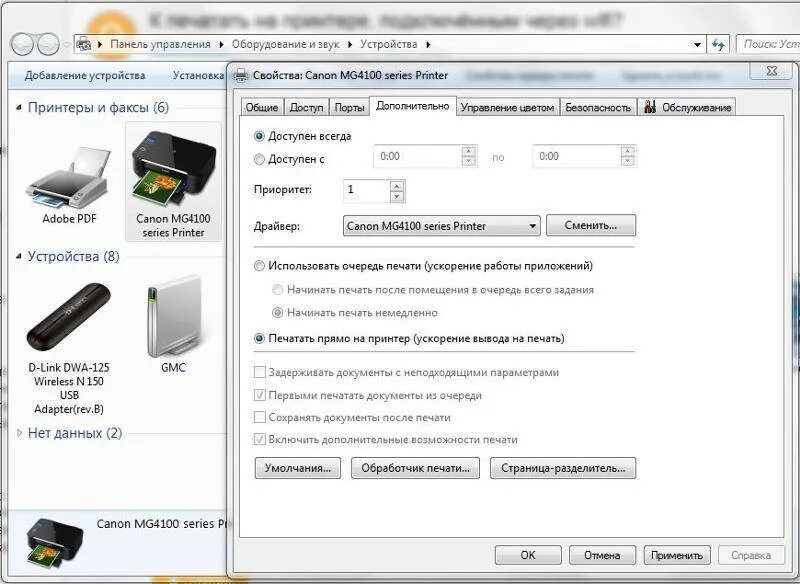Click the 'Страница-разделитель...' button

pos(563,468)
